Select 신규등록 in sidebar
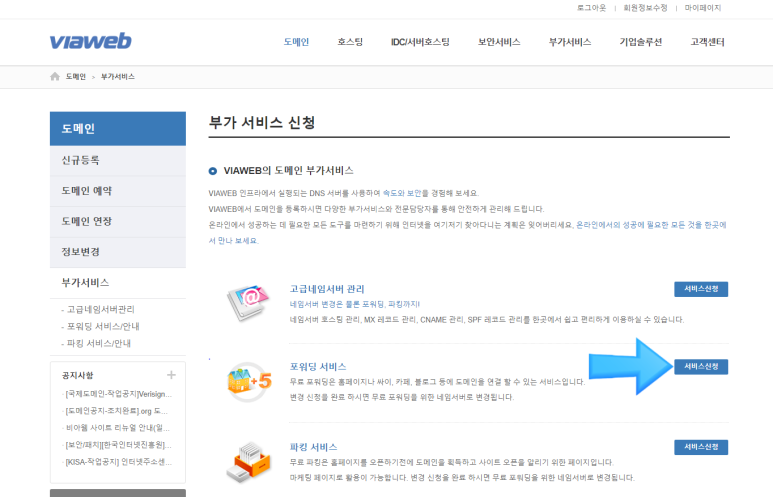Viewport: 773px width, 497px height. [118, 161]
